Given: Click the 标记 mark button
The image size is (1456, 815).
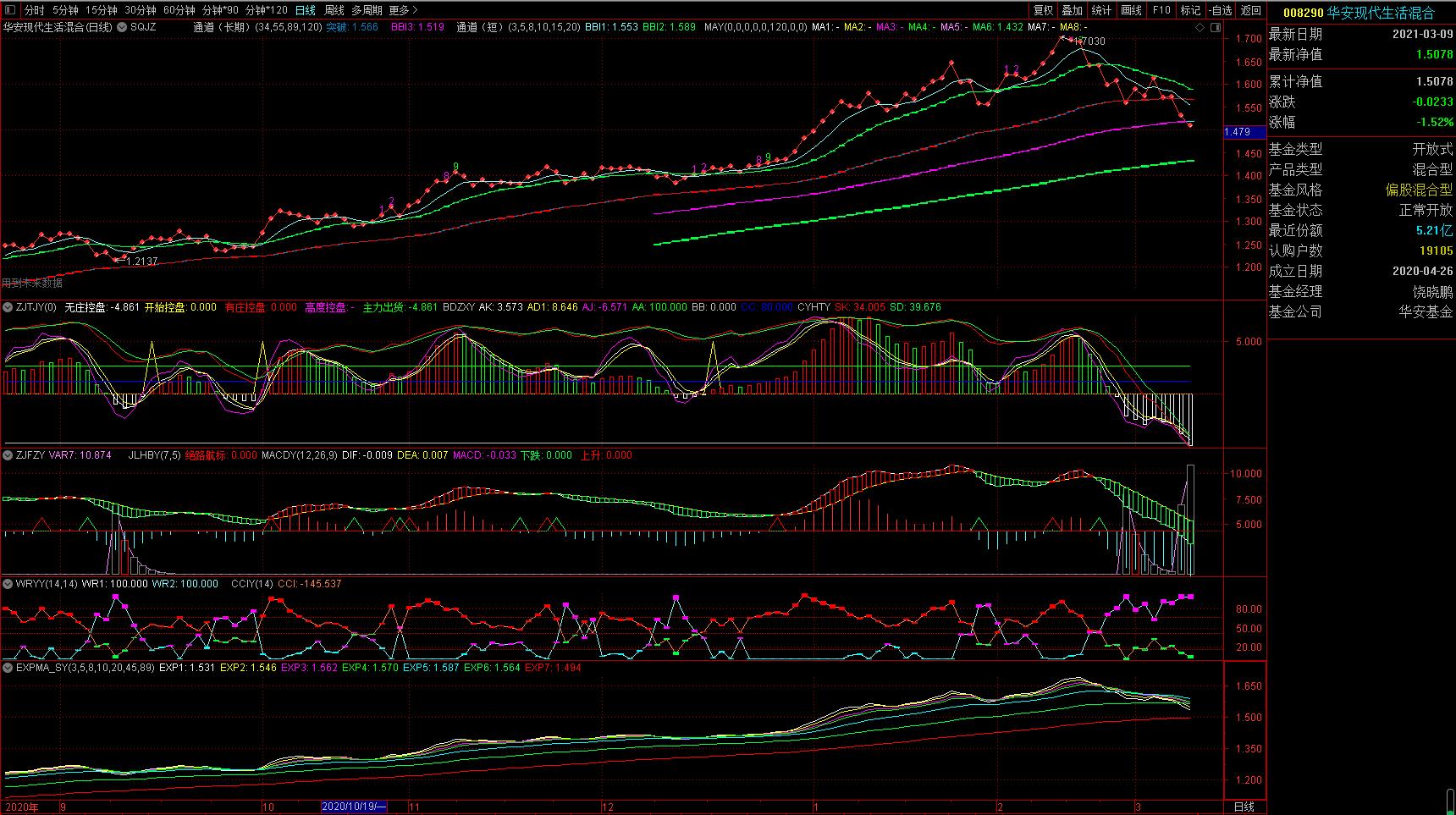Looking at the screenshot, I should [x=1190, y=10].
